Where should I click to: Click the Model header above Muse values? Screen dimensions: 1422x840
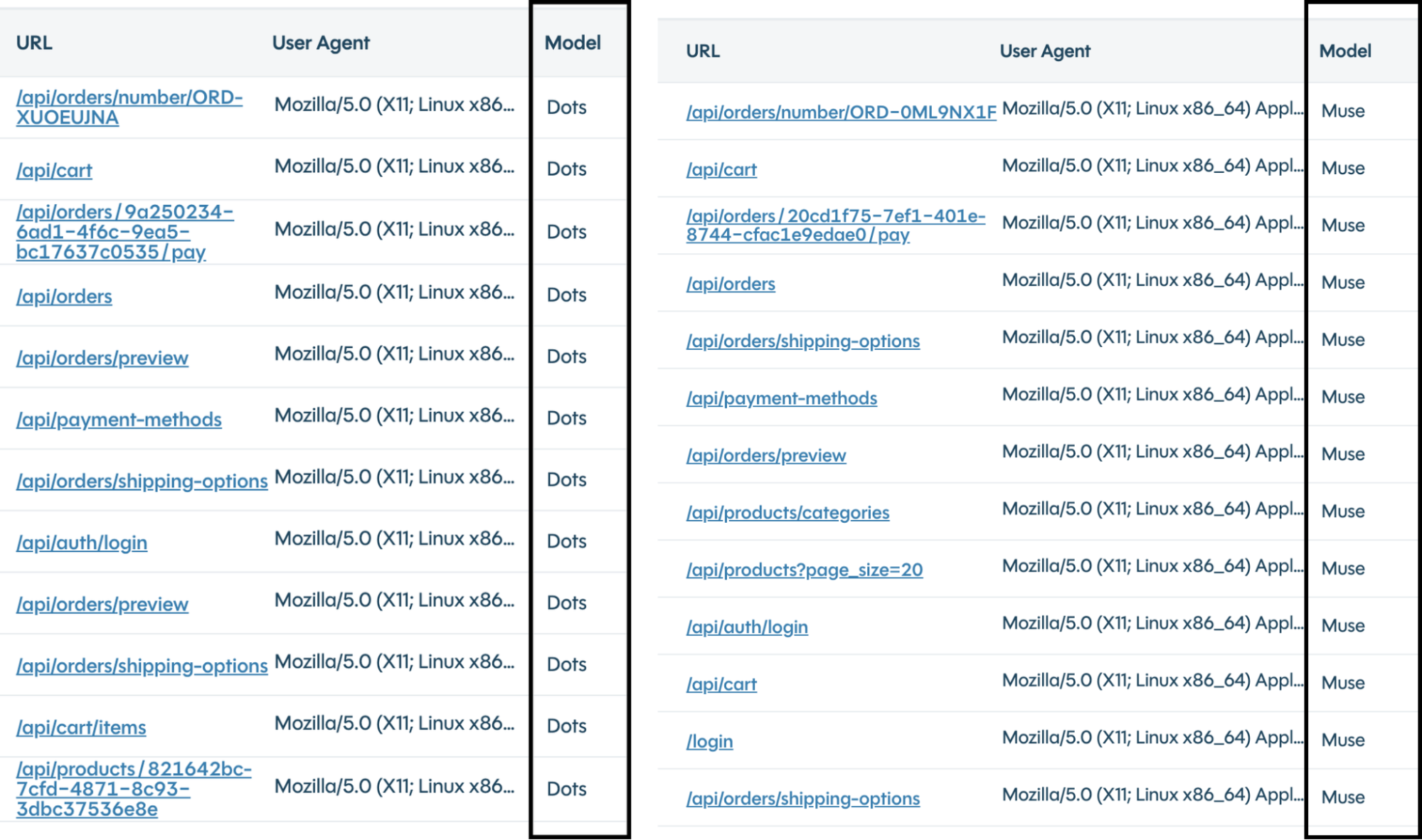click(x=1345, y=51)
